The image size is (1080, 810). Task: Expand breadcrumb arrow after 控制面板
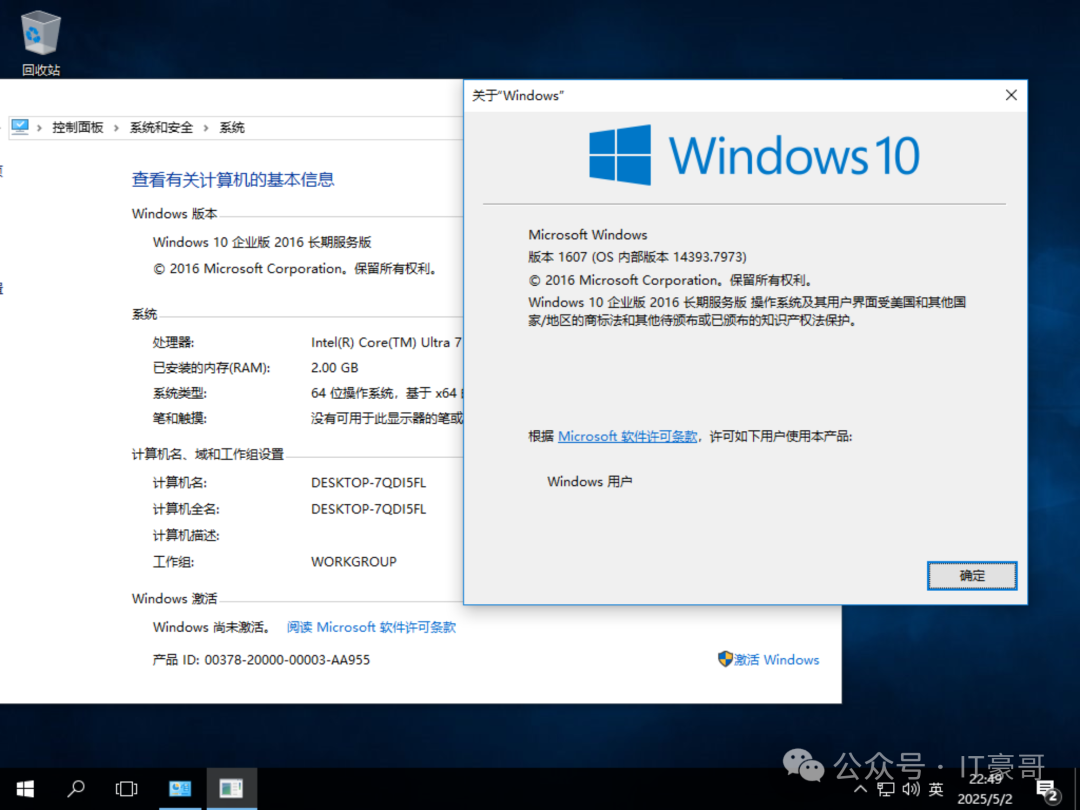(x=116, y=127)
